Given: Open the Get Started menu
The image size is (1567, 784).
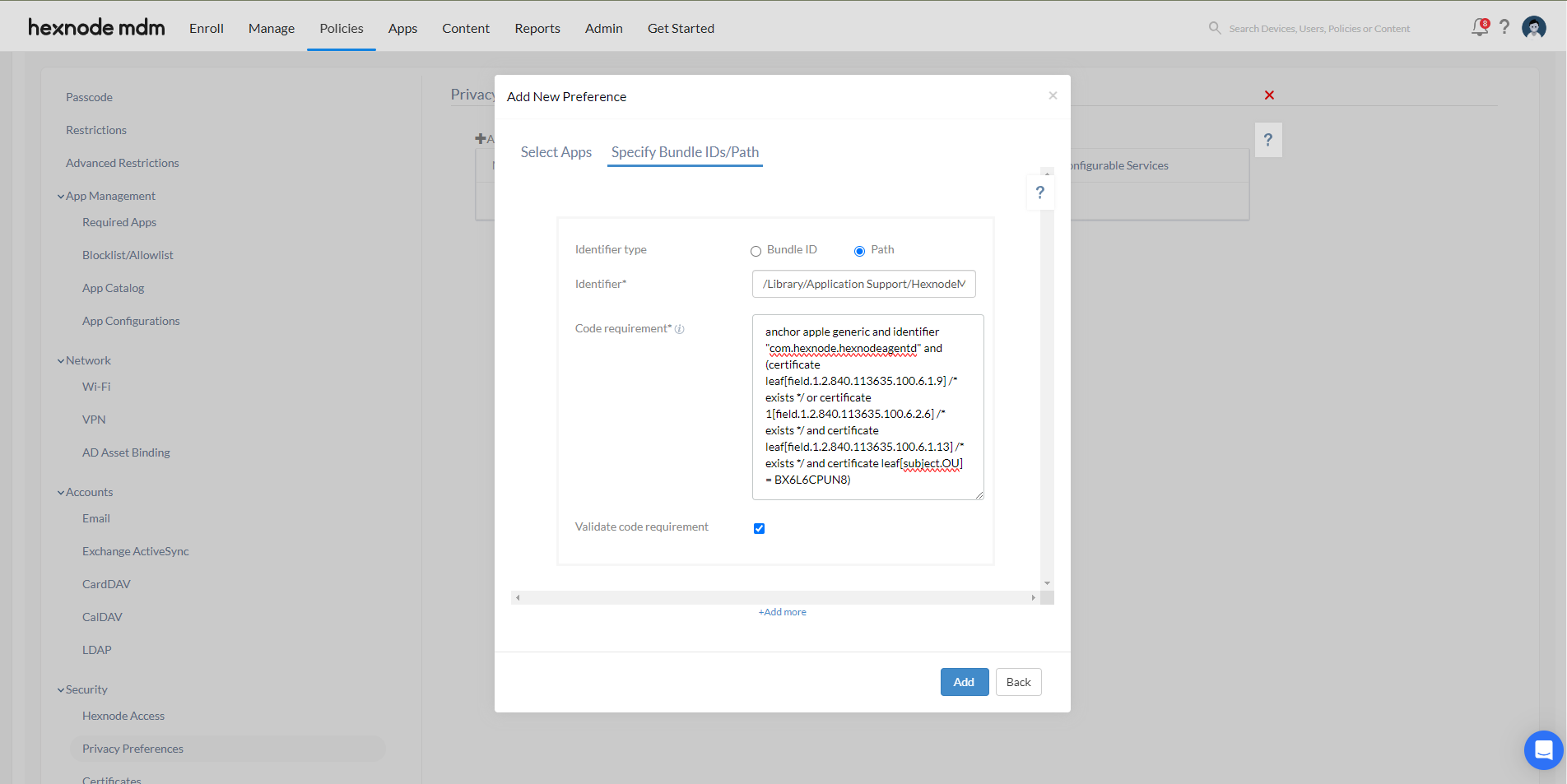Looking at the screenshot, I should coord(681,28).
